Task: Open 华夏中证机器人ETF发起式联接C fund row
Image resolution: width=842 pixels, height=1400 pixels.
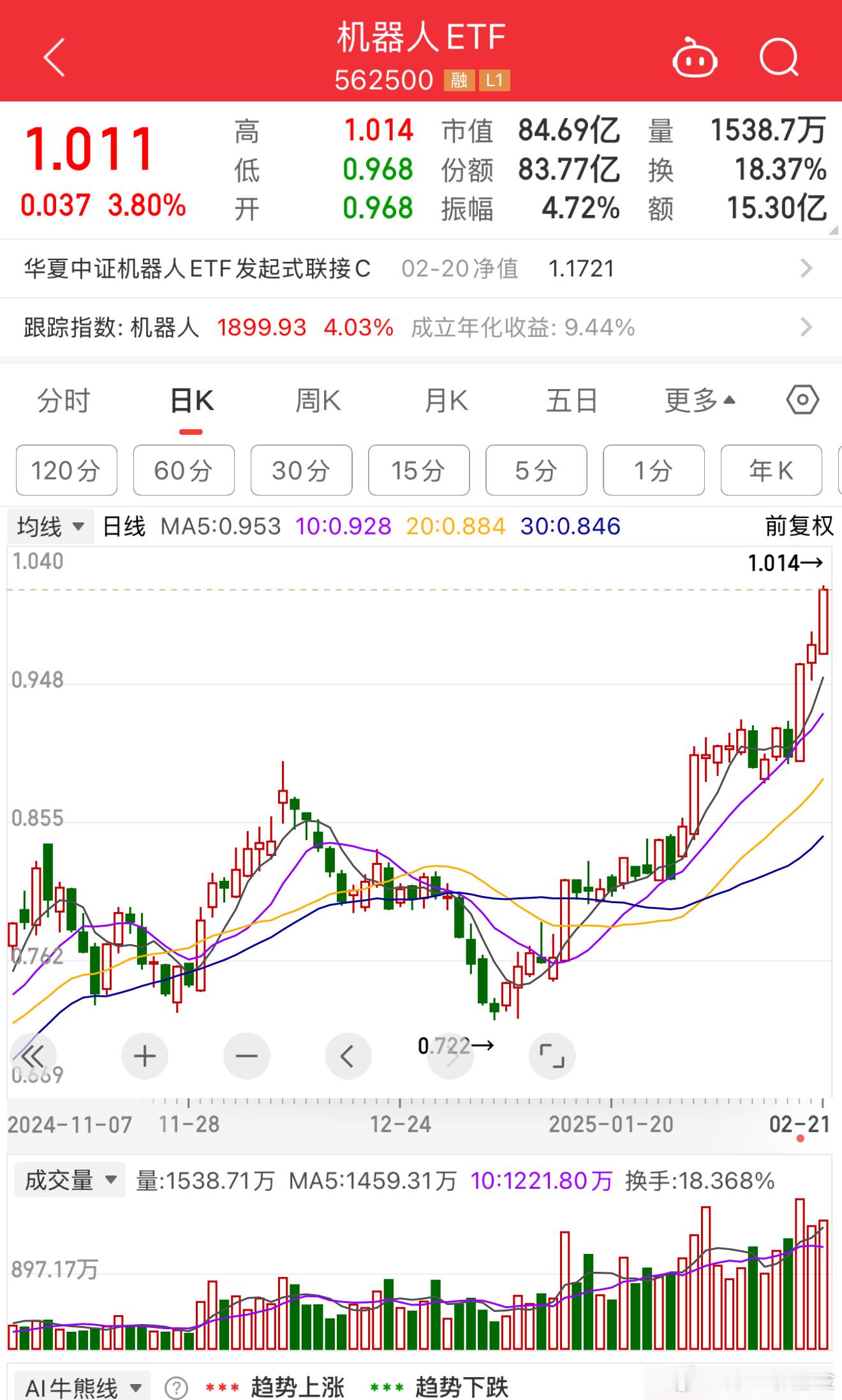Action: [421, 269]
